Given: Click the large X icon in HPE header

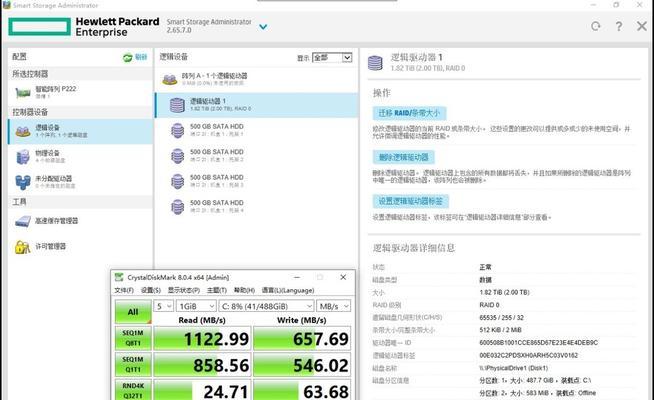Looking at the screenshot, I should tap(642, 26).
